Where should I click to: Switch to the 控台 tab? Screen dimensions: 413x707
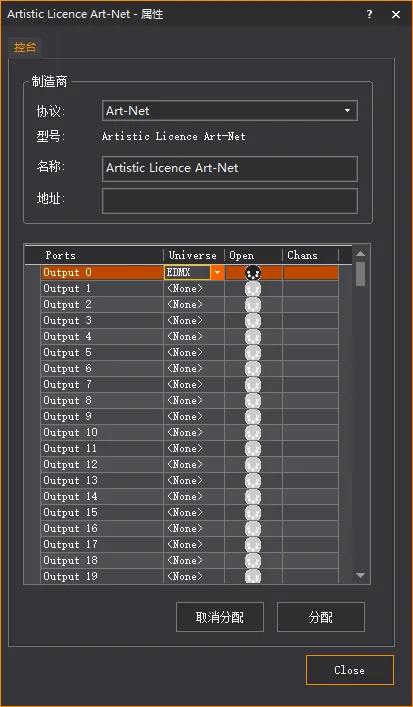tap(25, 47)
